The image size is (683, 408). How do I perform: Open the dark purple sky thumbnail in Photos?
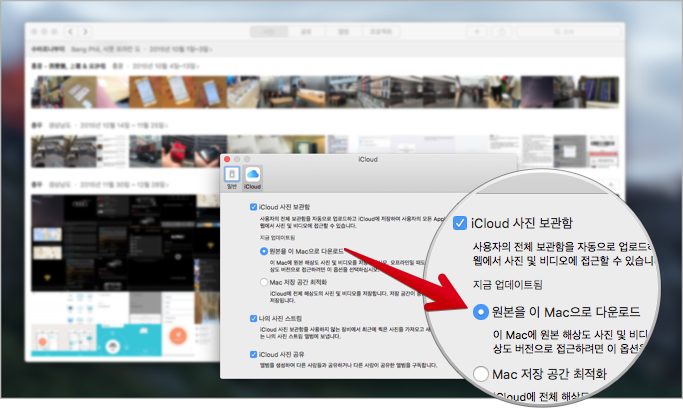point(537,92)
